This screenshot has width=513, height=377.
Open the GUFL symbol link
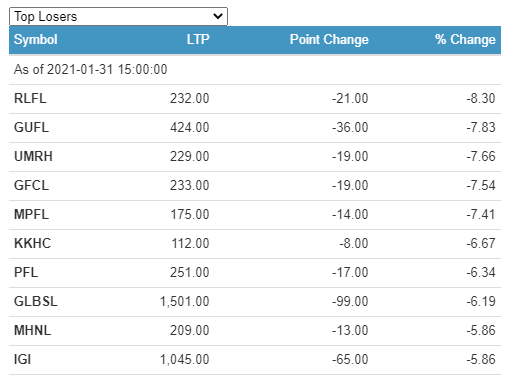tap(31, 128)
